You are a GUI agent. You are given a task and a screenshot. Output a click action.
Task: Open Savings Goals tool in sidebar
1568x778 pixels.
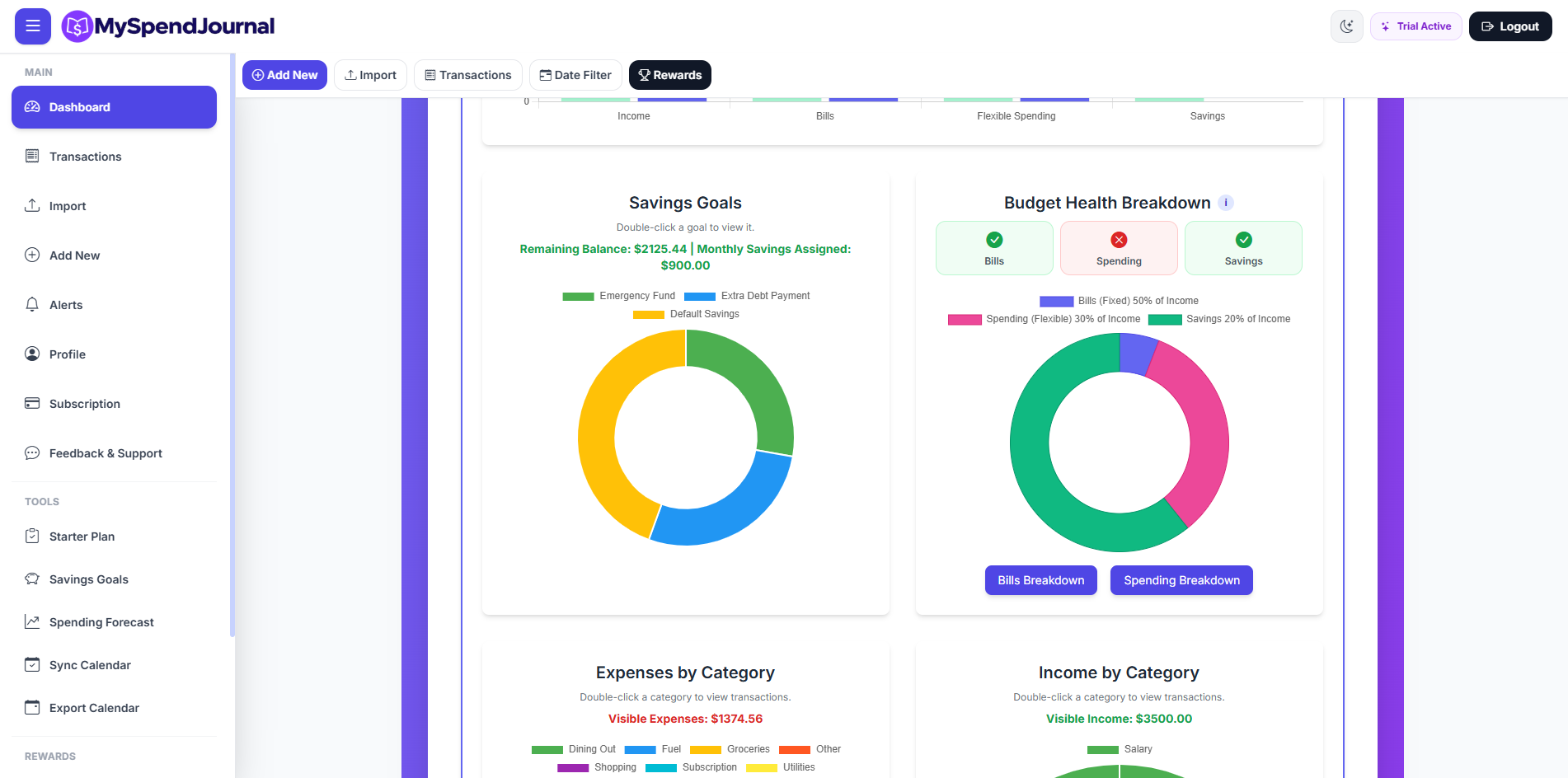click(x=114, y=579)
